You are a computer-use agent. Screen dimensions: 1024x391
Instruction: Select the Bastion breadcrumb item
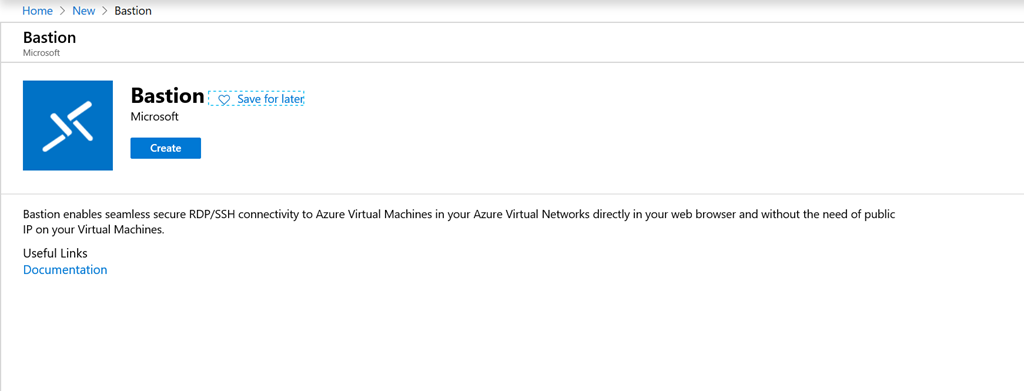tap(133, 11)
